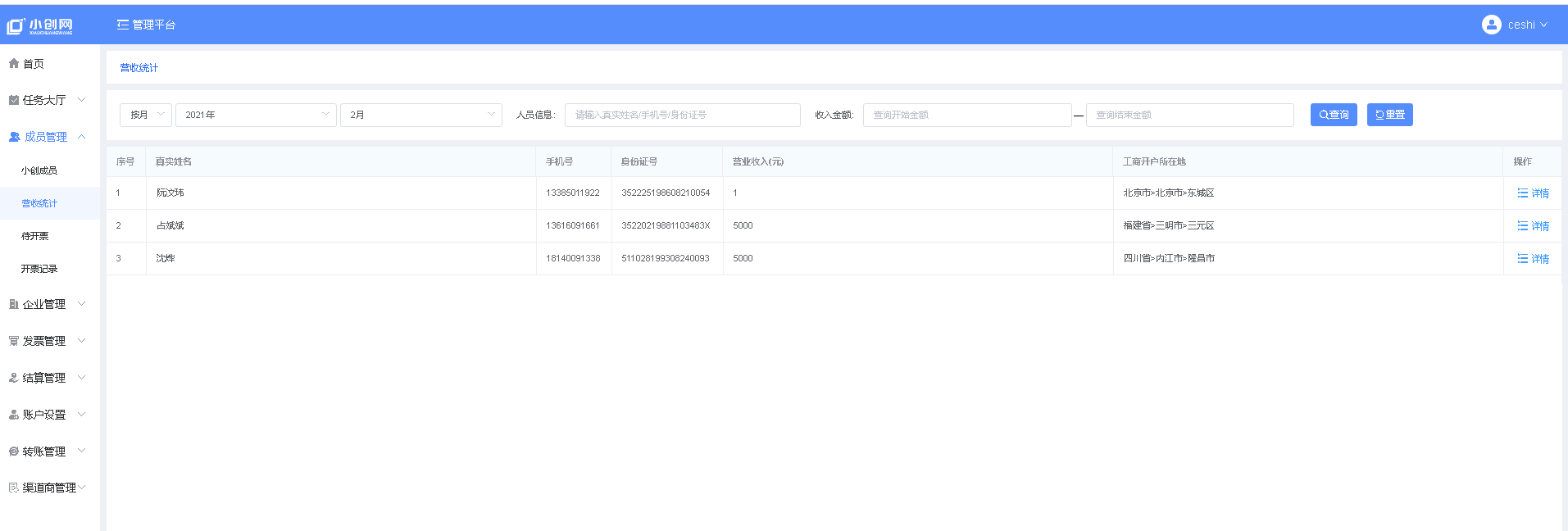
Task: Expand the 结算管理 menu section
Action: click(81, 378)
